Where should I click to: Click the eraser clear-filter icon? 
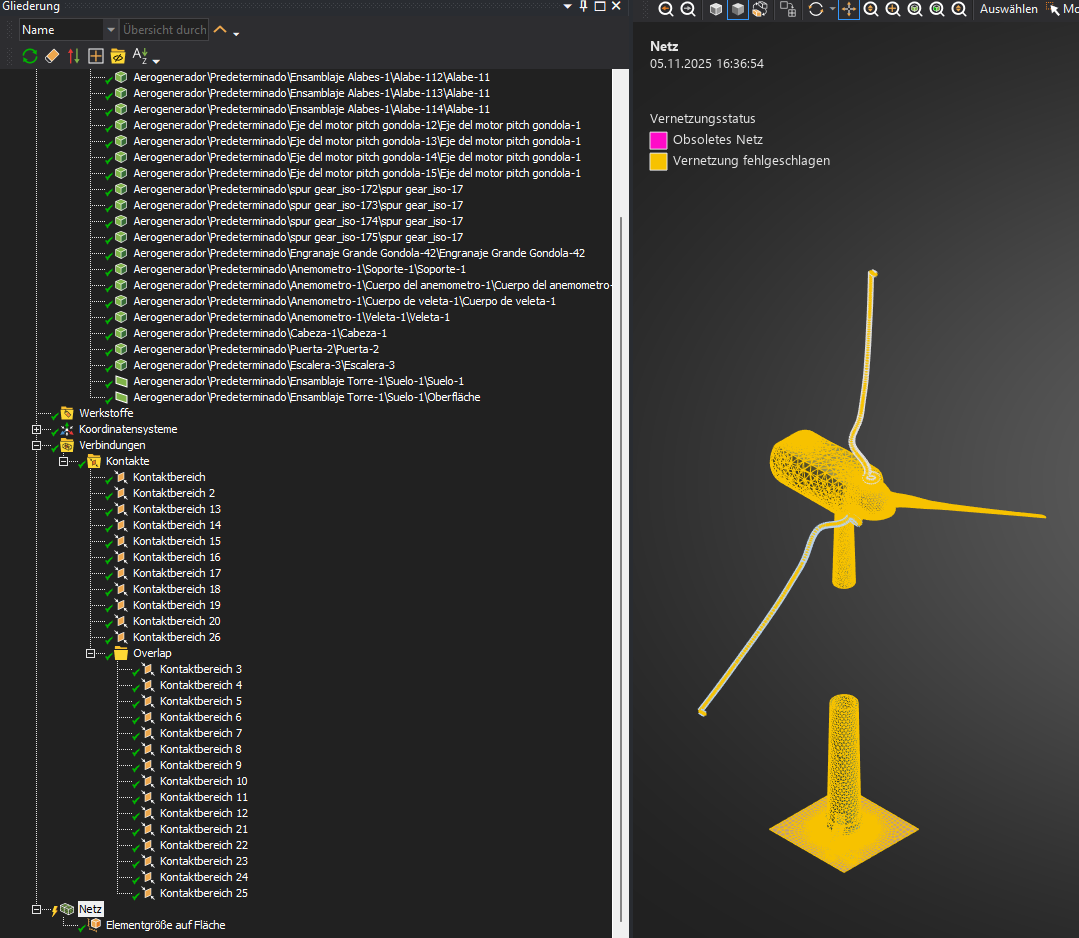[x=52, y=56]
